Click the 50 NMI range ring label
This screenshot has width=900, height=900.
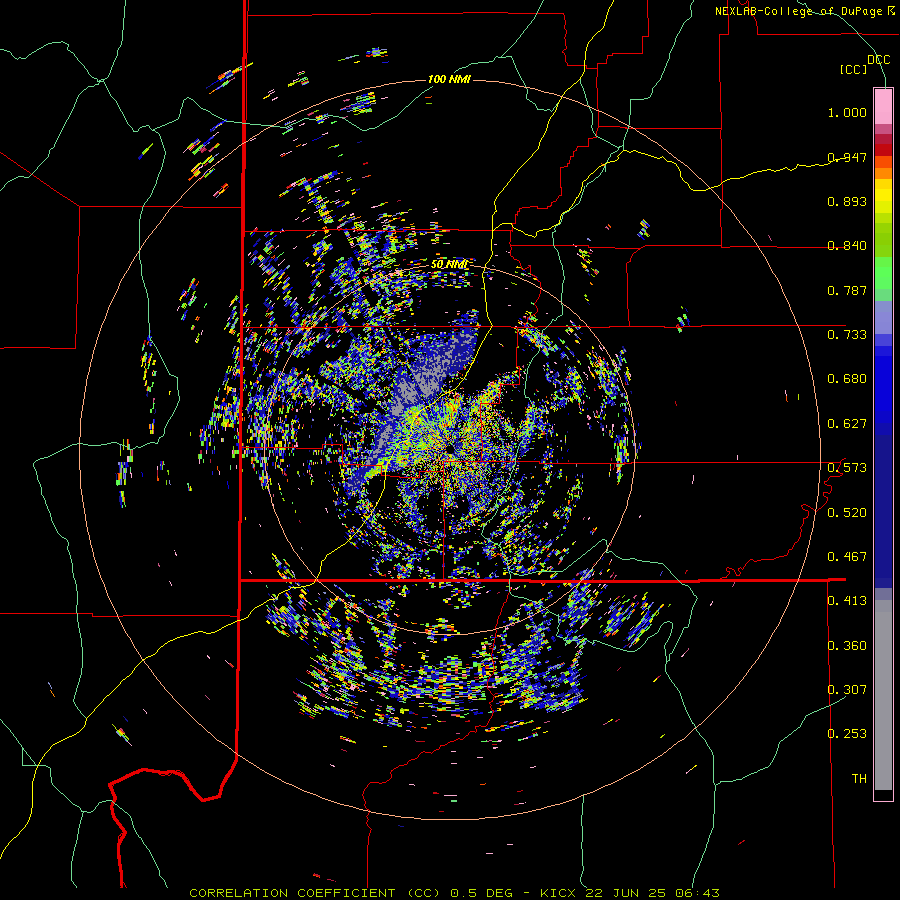pyautogui.click(x=449, y=264)
